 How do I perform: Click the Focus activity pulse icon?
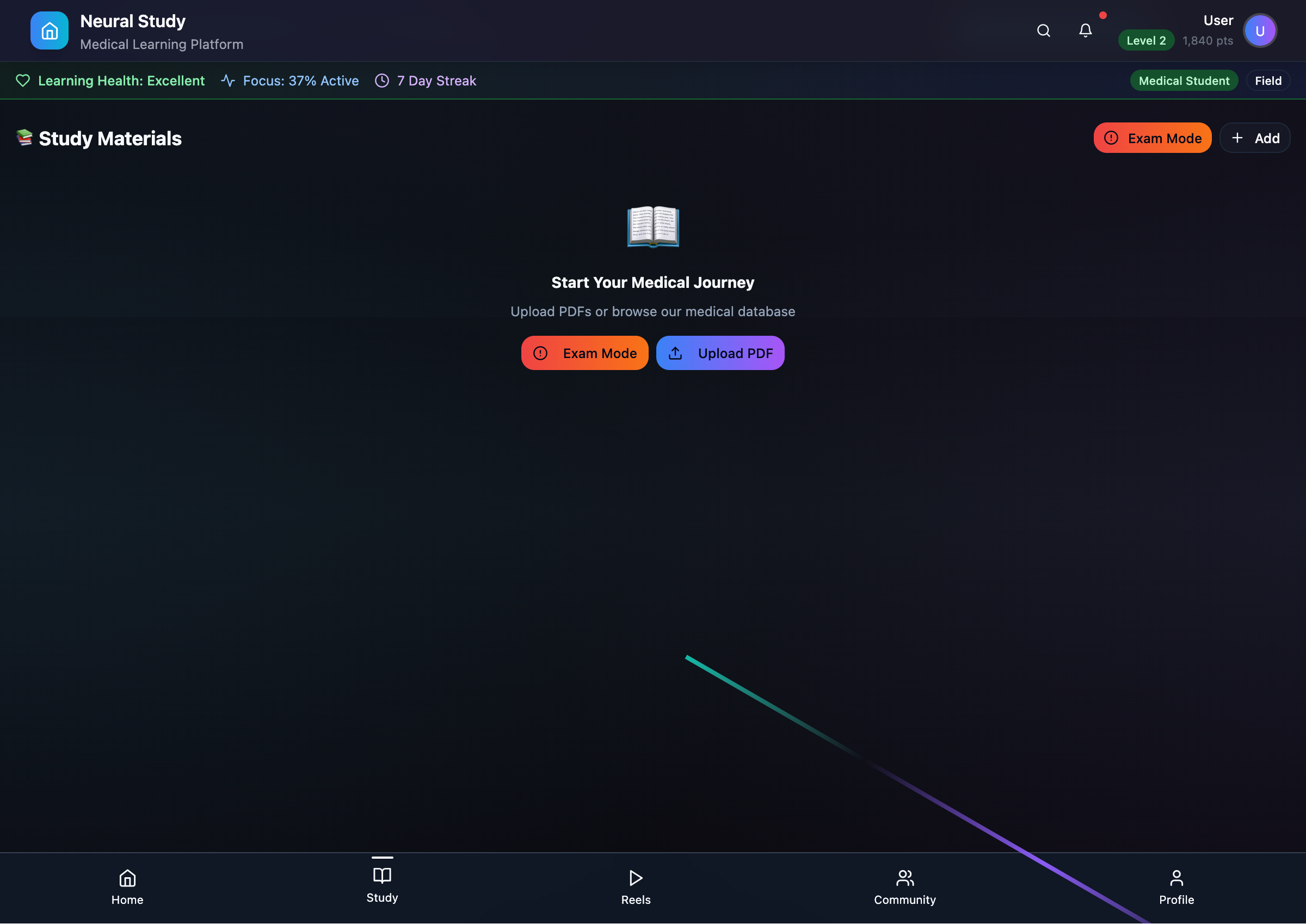click(227, 81)
